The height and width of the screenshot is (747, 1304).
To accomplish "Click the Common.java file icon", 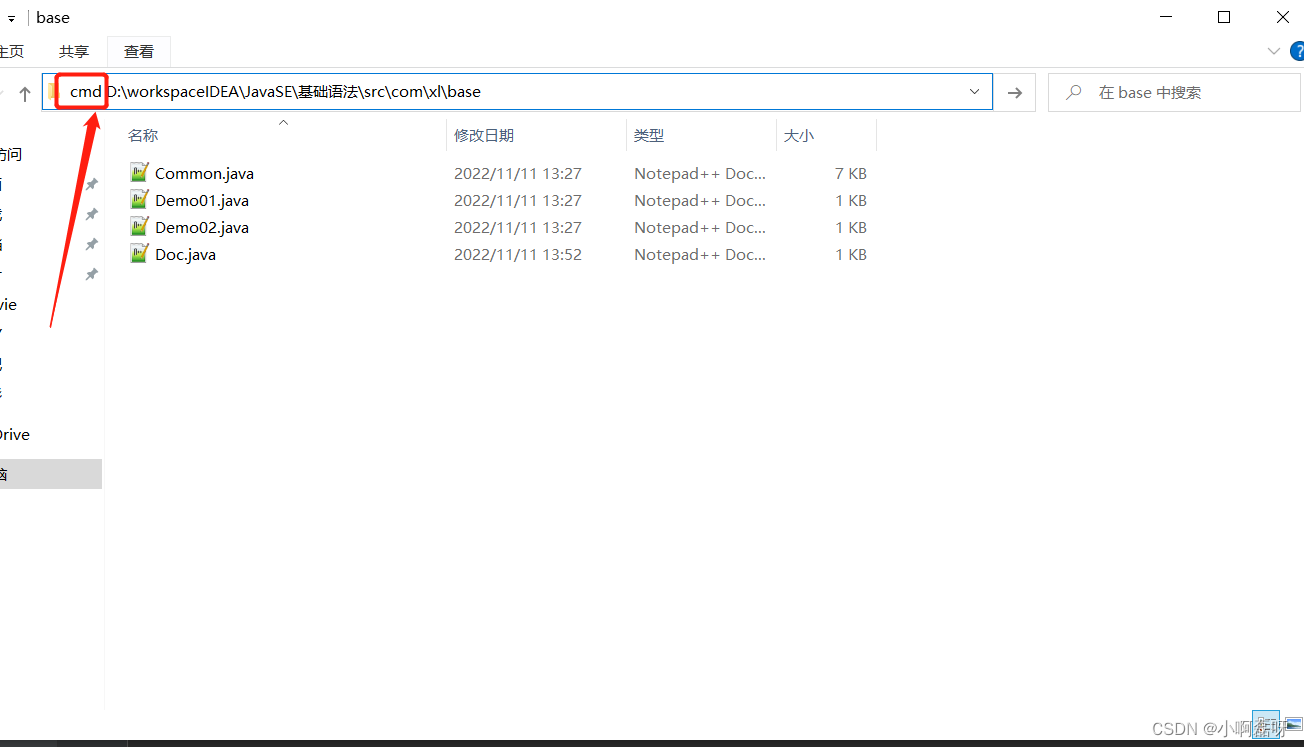I will (139, 173).
